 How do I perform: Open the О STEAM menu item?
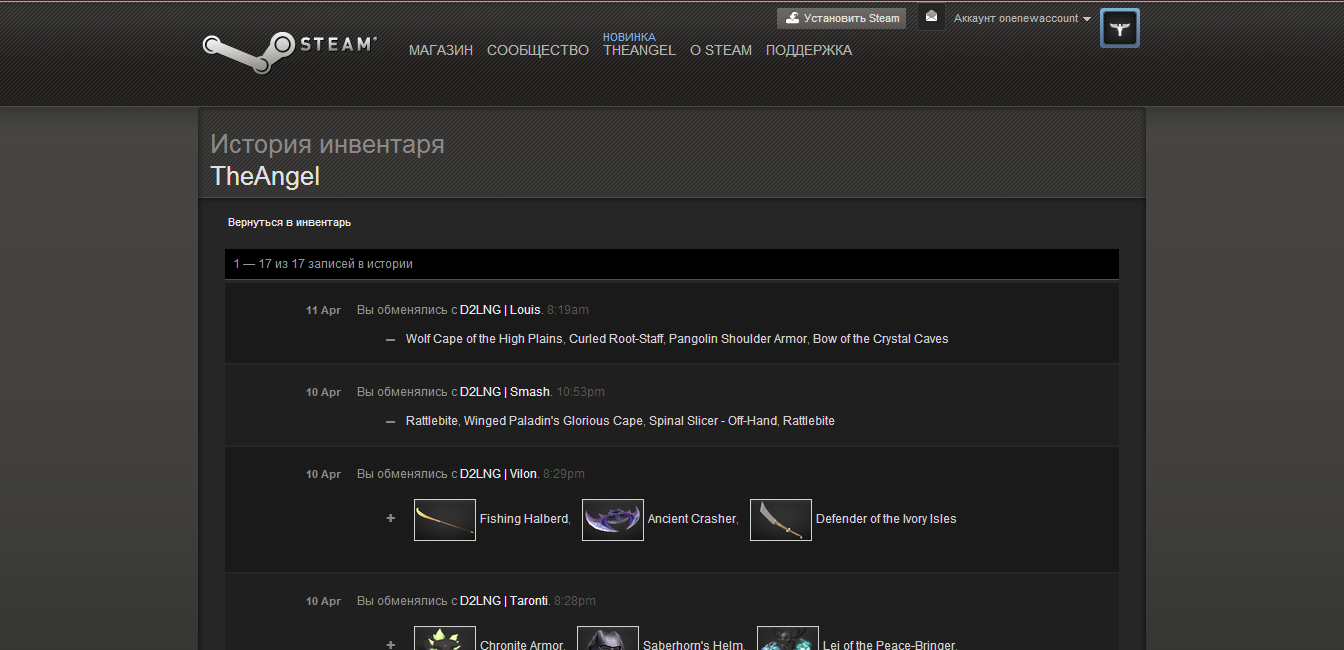(721, 50)
